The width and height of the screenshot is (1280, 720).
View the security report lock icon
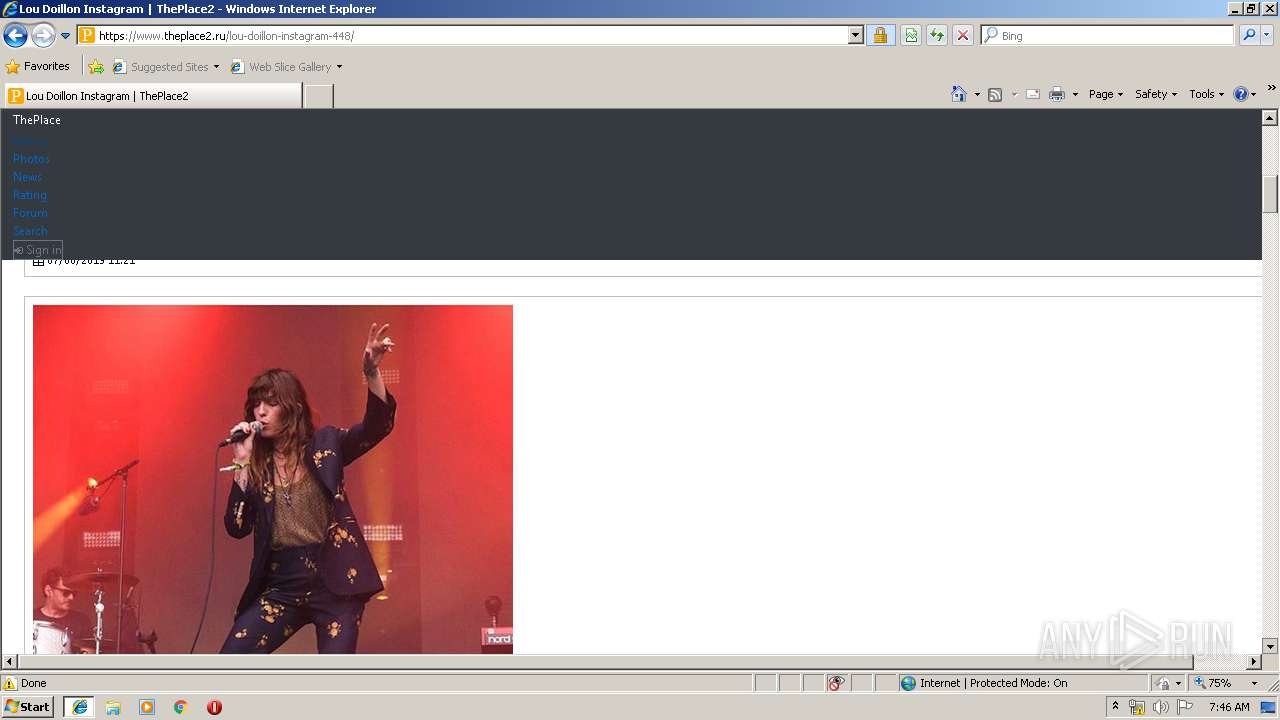pos(880,36)
